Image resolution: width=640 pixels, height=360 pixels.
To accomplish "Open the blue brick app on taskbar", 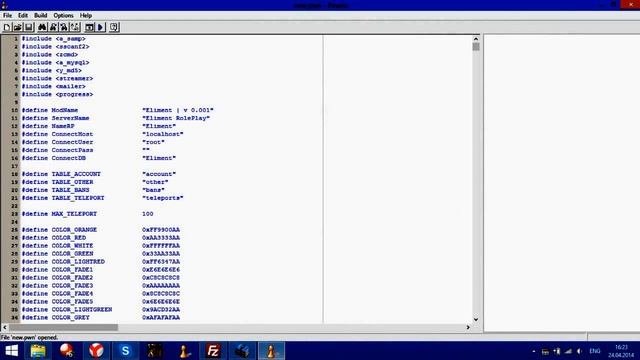I will [242, 351].
